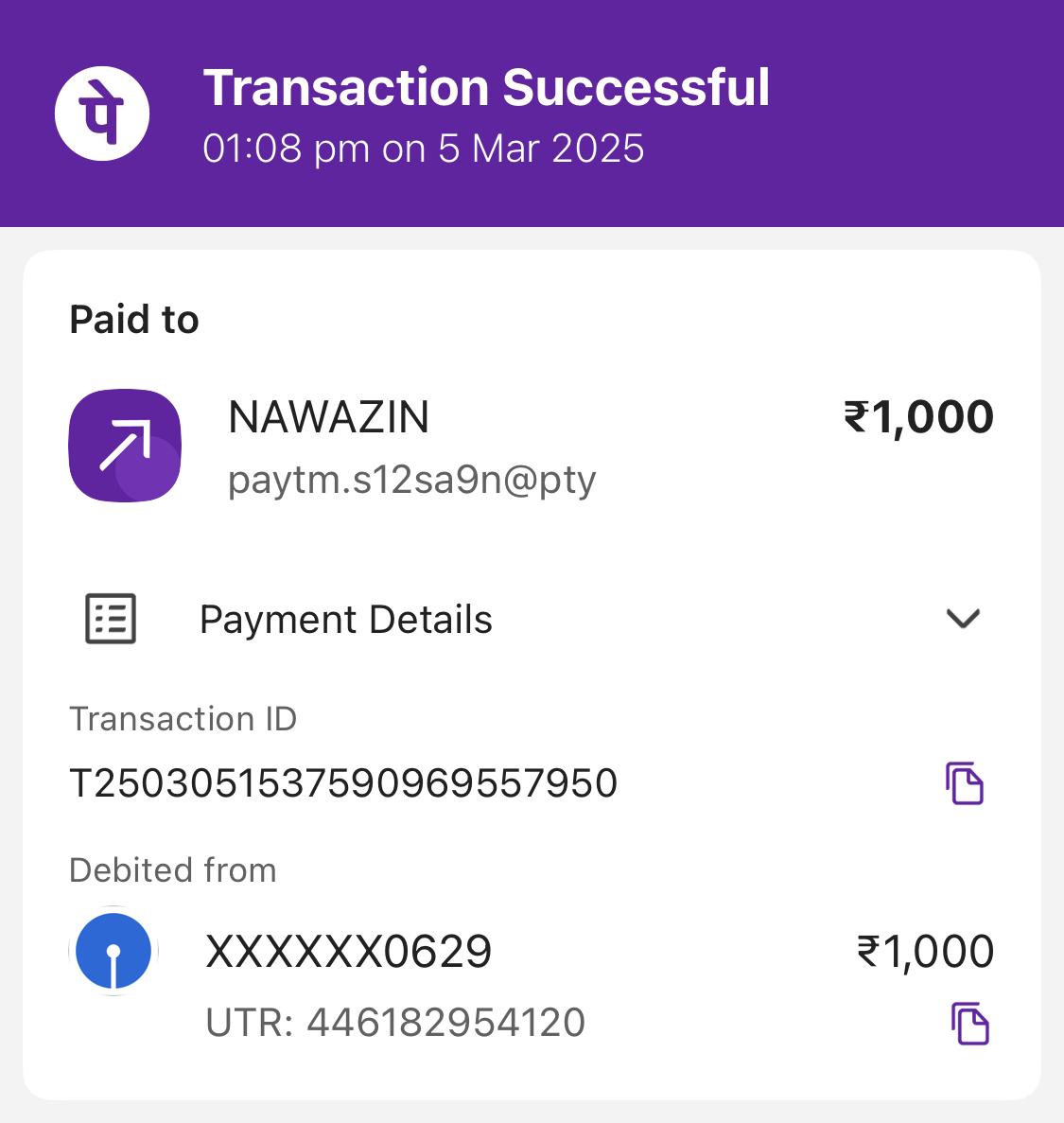The height and width of the screenshot is (1123, 1064).
Task: Copy the UTR number
Action: [x=969, y=1024]
